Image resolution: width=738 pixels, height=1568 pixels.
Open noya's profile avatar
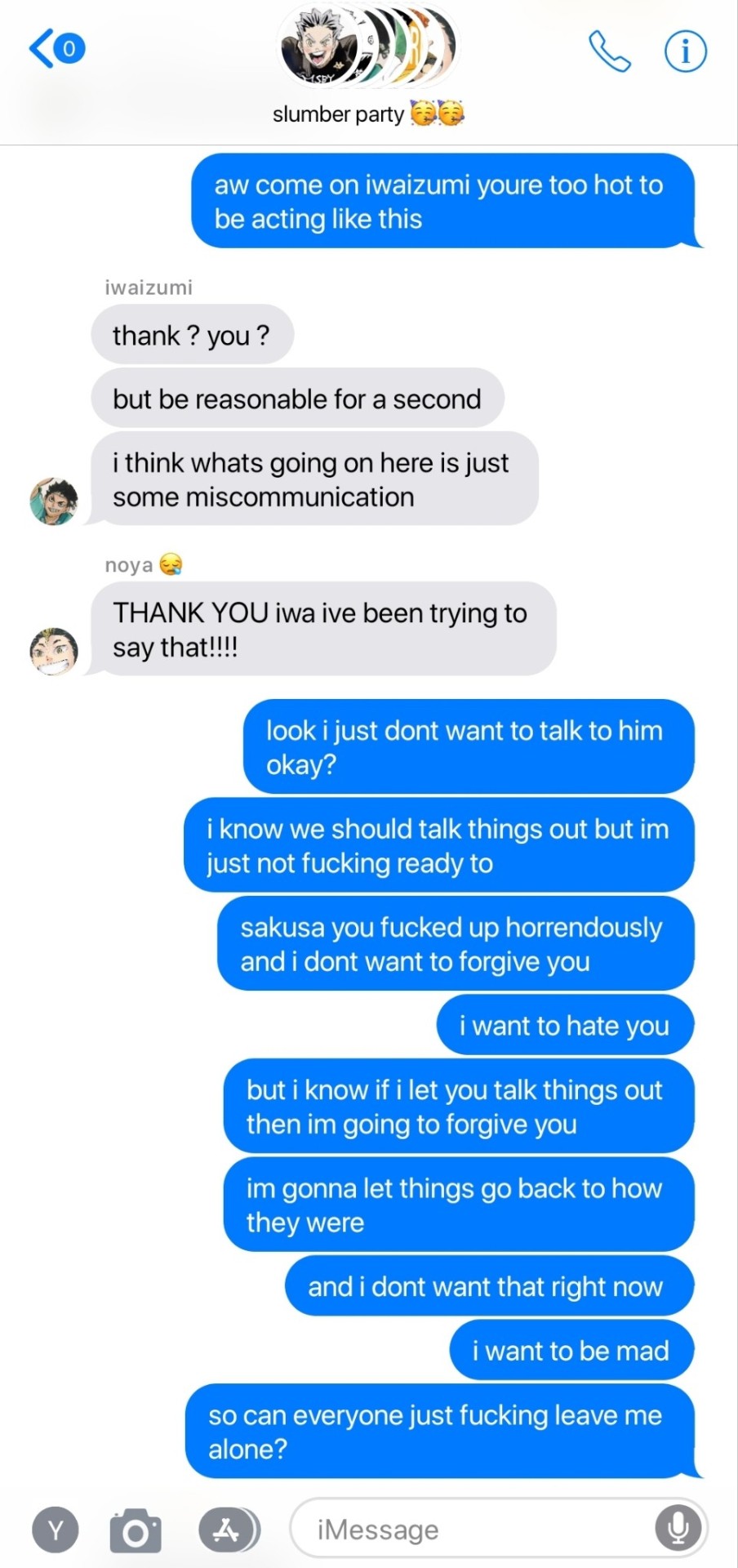tap(54, 652)
